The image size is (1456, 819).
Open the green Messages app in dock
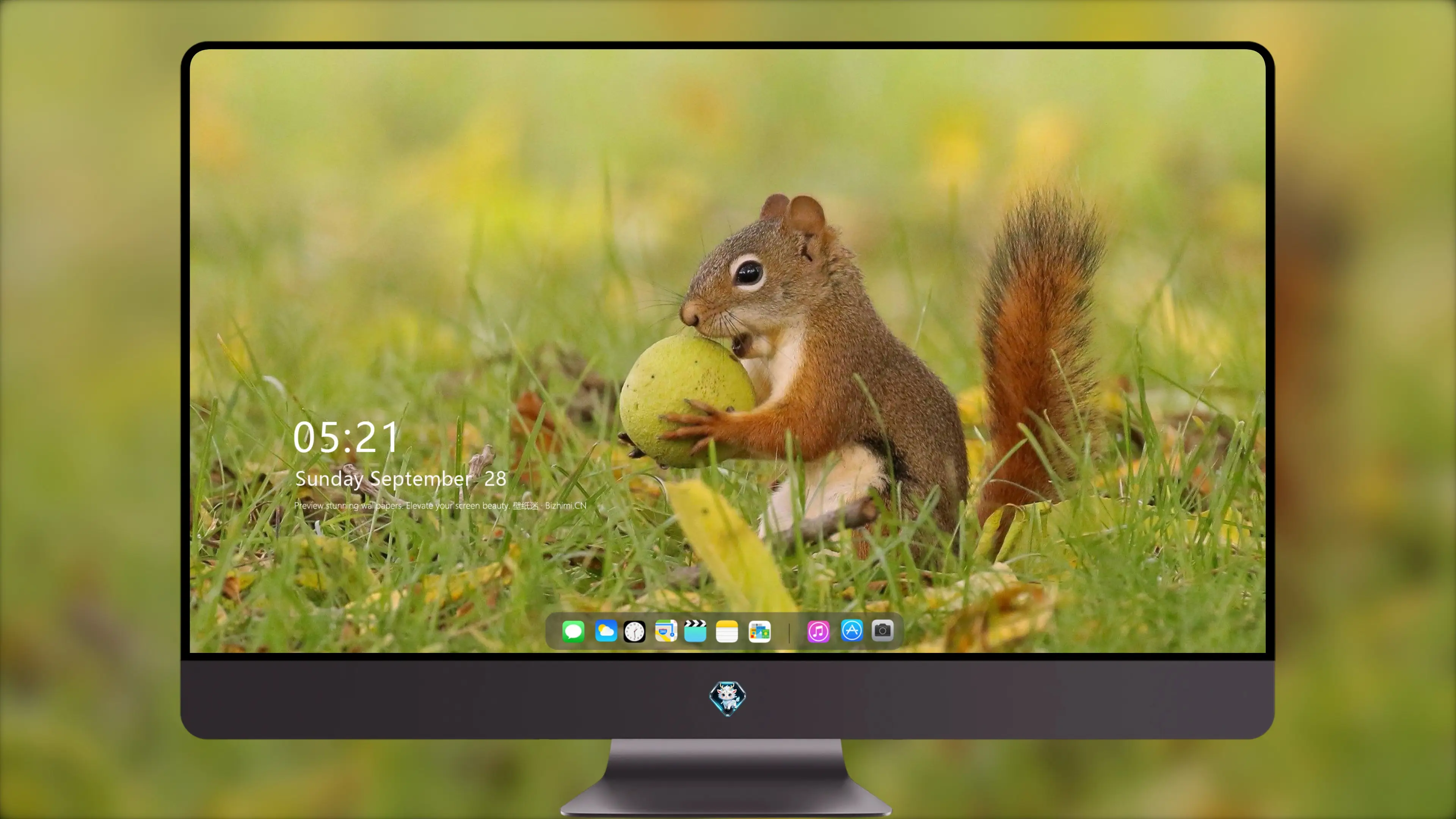pyautogui.click(x=573, y=631)
